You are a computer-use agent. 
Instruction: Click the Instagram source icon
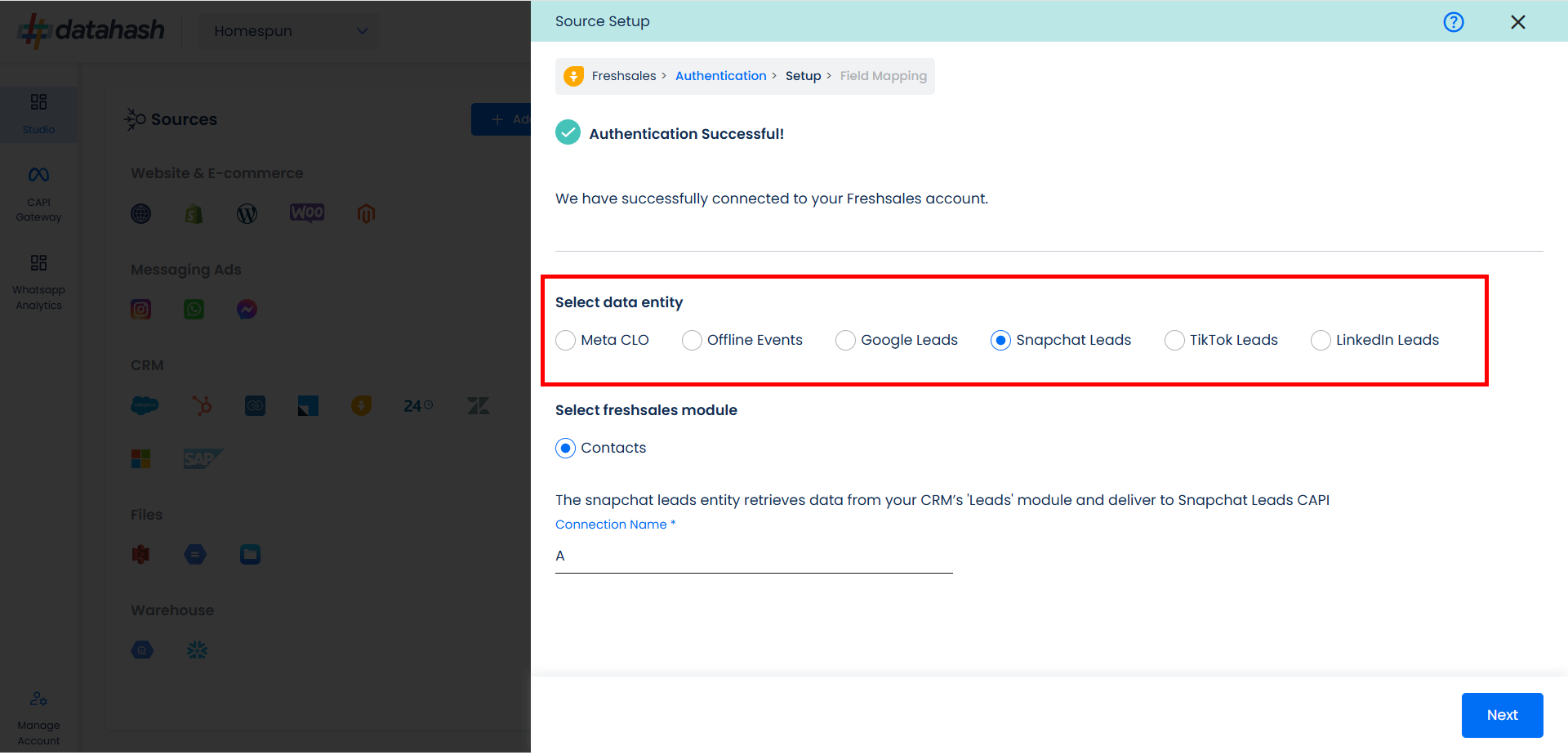(141, 310)
